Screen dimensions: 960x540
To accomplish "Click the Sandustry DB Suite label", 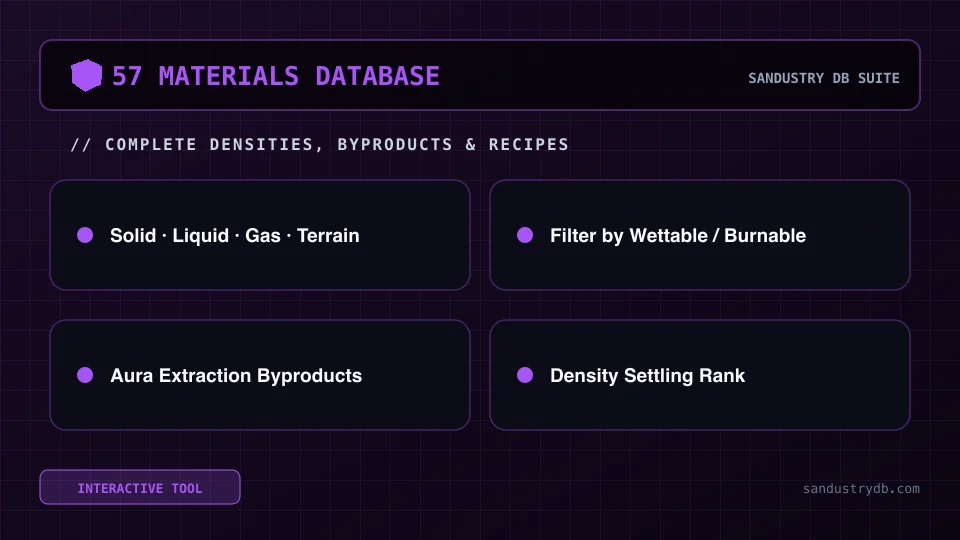I will point(823,78).
